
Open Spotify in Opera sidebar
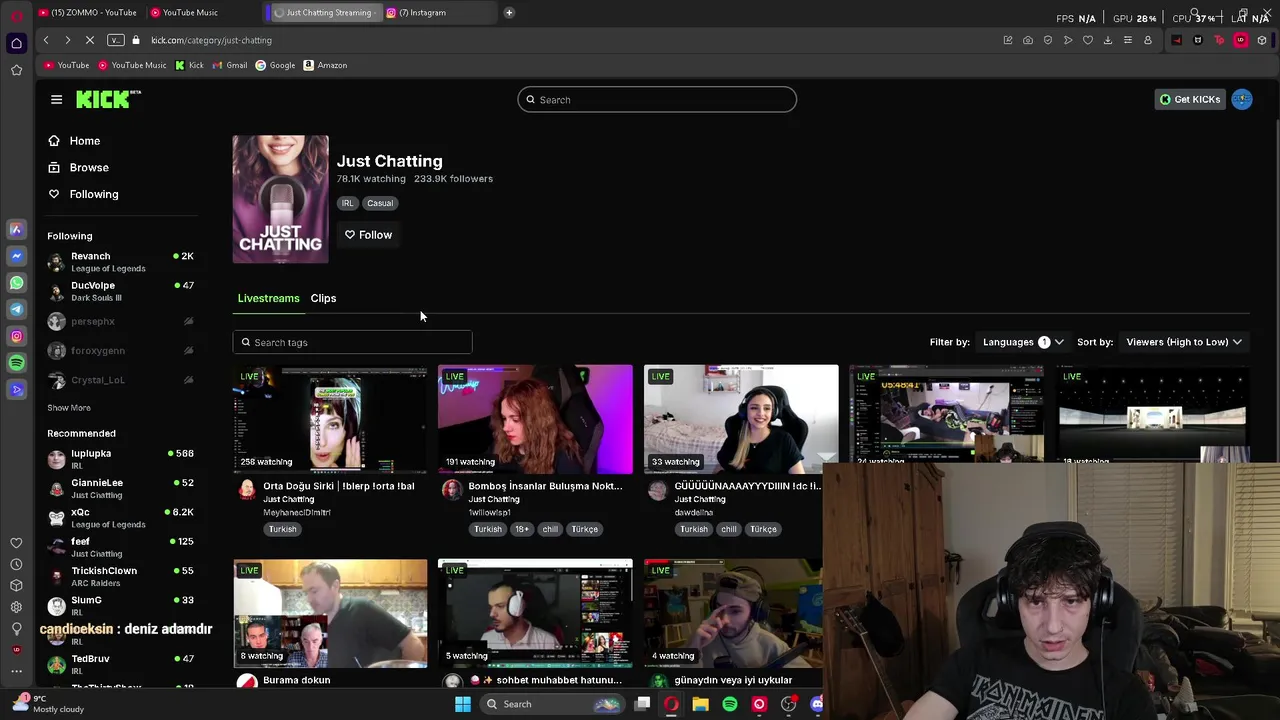click(x=16, y=362)
